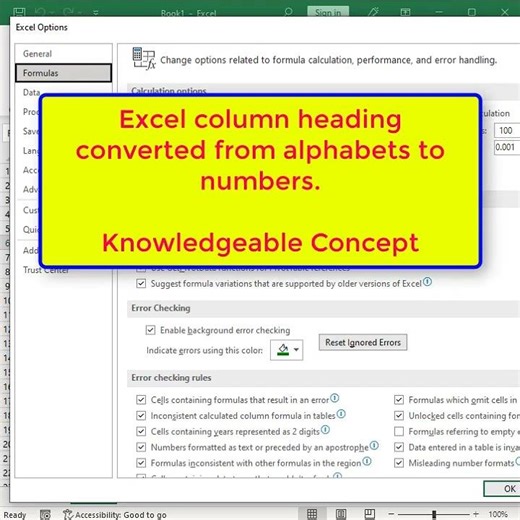The width and height of the screenshot is (520, 520).
Task: Click the macro recording icon in status bar
Action: pyautogui.click(x=45, y=515)
